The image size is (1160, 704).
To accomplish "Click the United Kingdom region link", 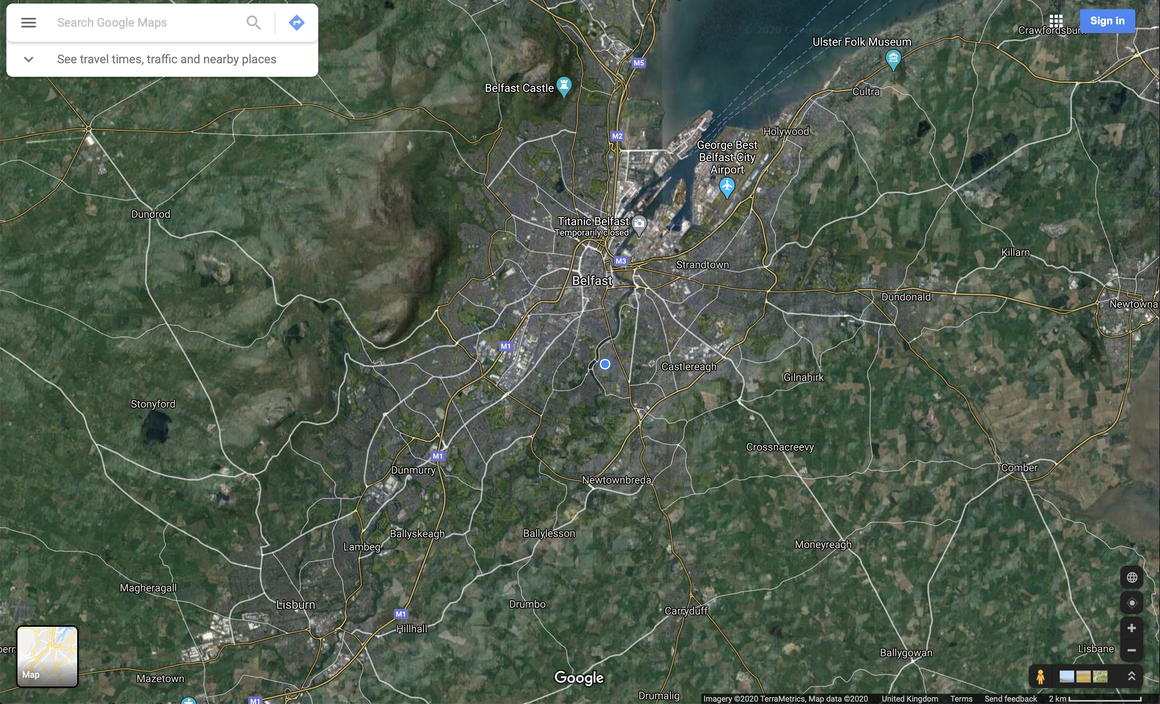I will [x=909, y=699].
